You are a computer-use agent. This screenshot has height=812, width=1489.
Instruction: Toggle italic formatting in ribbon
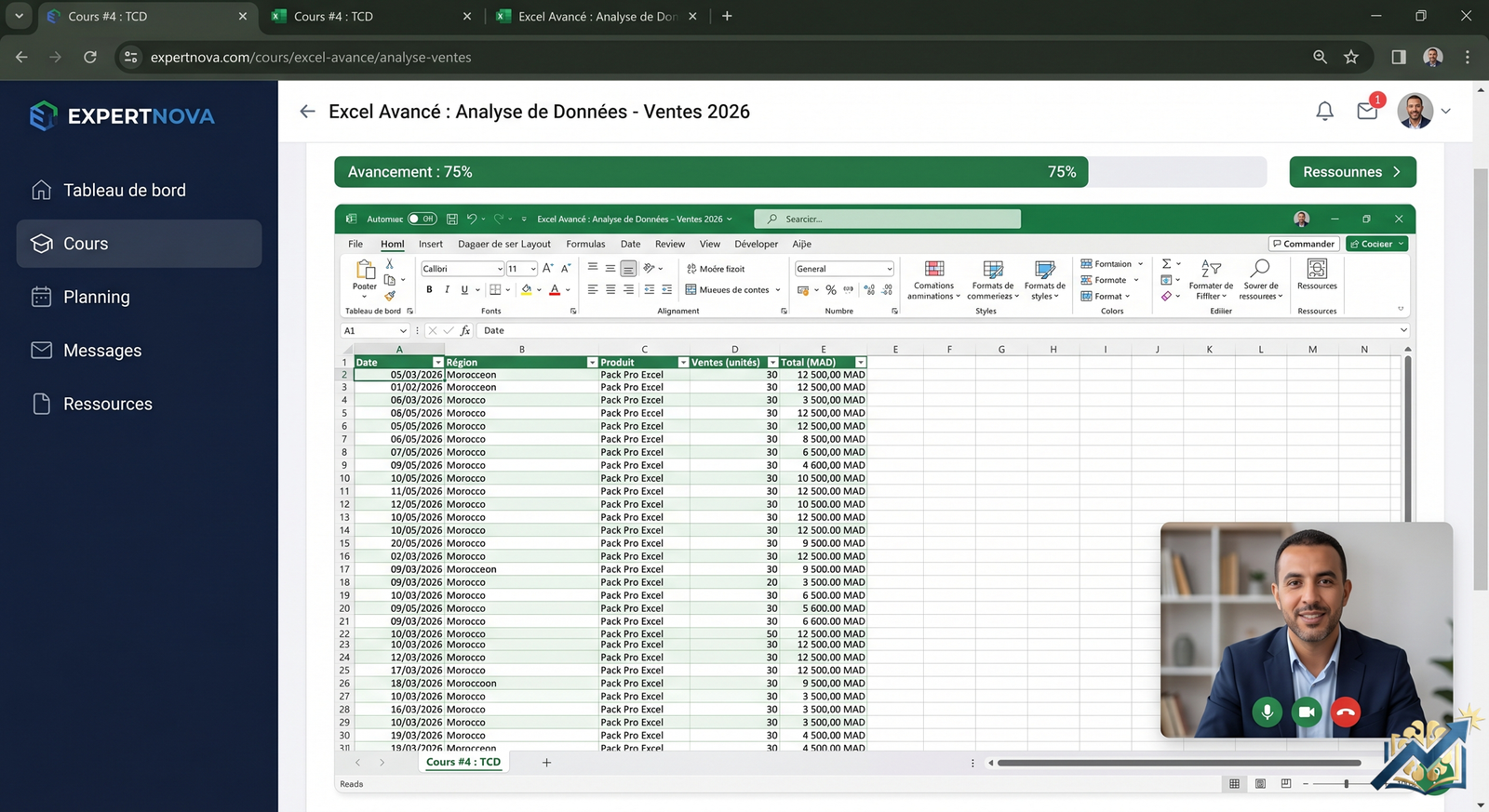[x=447, y=289]
